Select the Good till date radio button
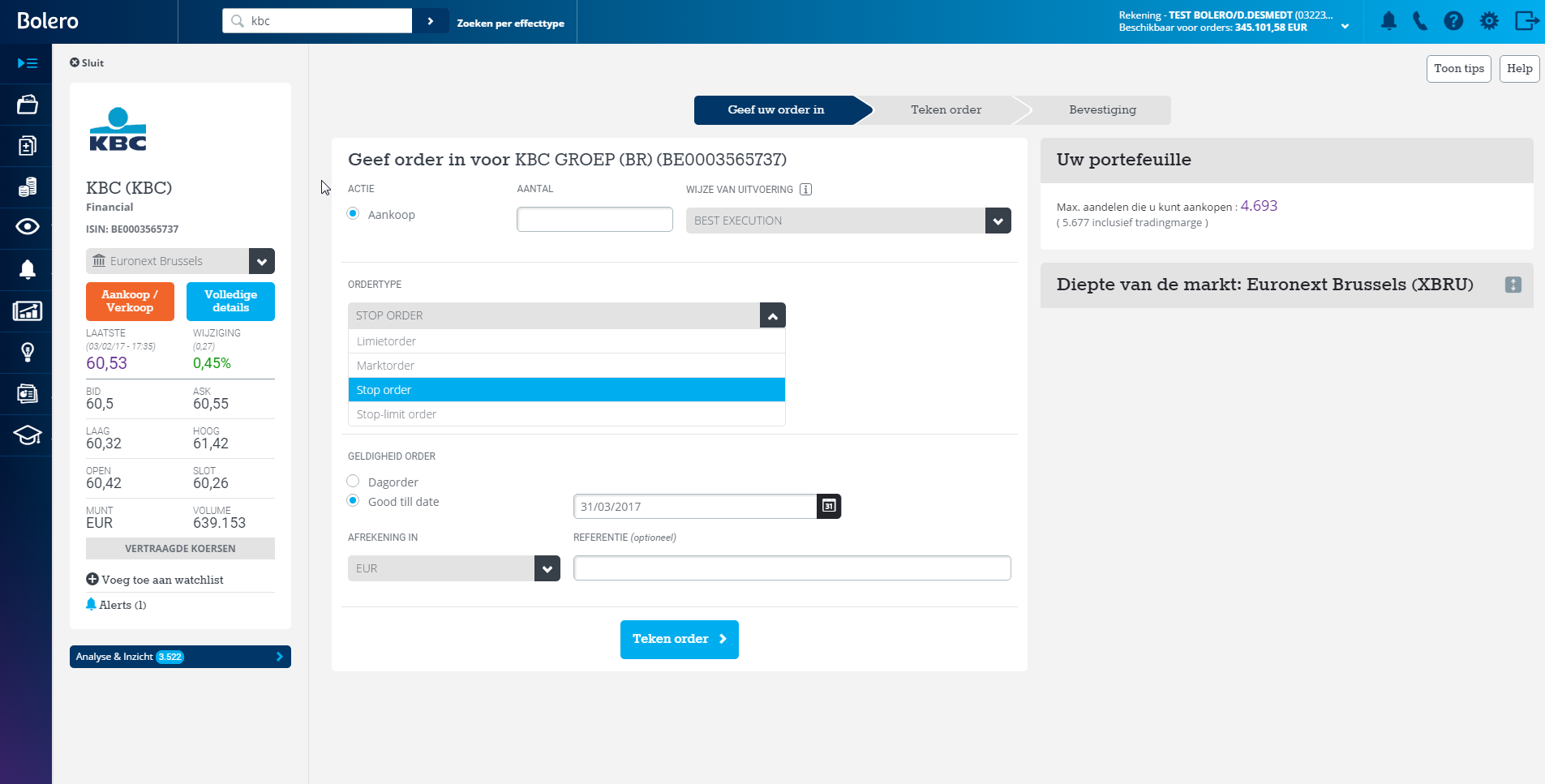The width and height of the screenshot is (1545, 784). [x=353, y=500]
